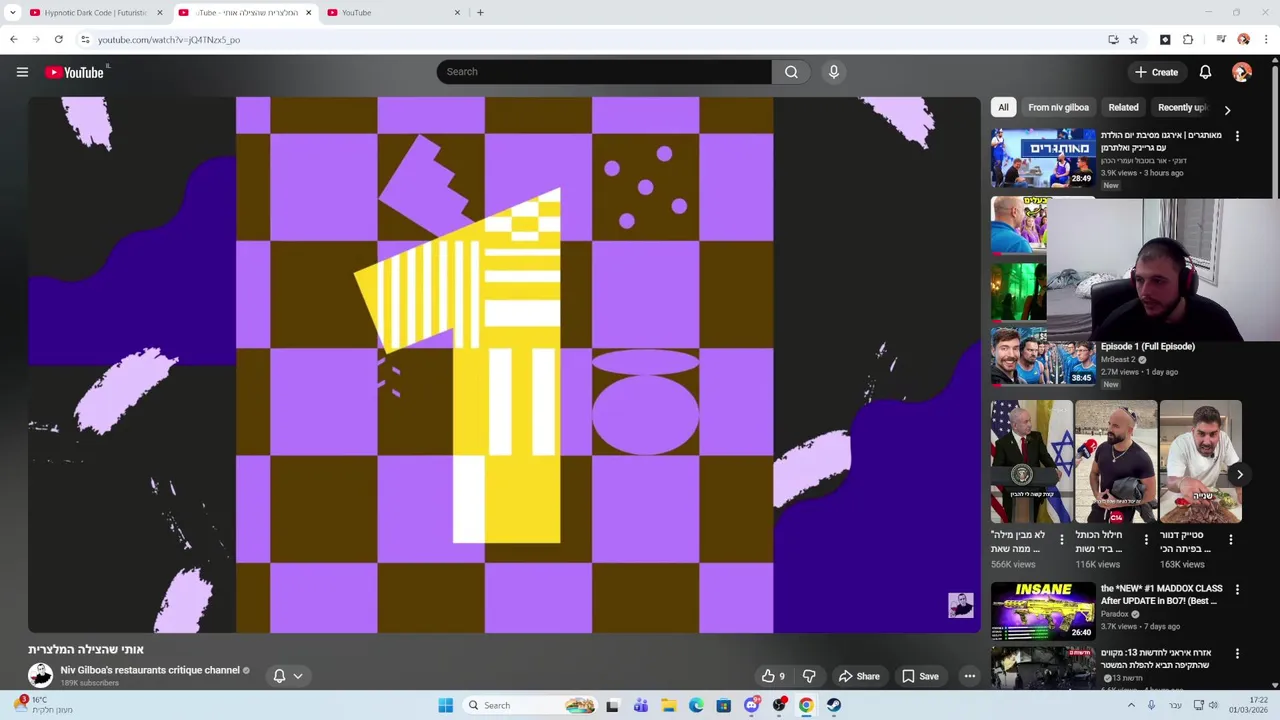Open weather widget showing 16°C
This screenshot has width=1280, height=720.
coord(45,705)
